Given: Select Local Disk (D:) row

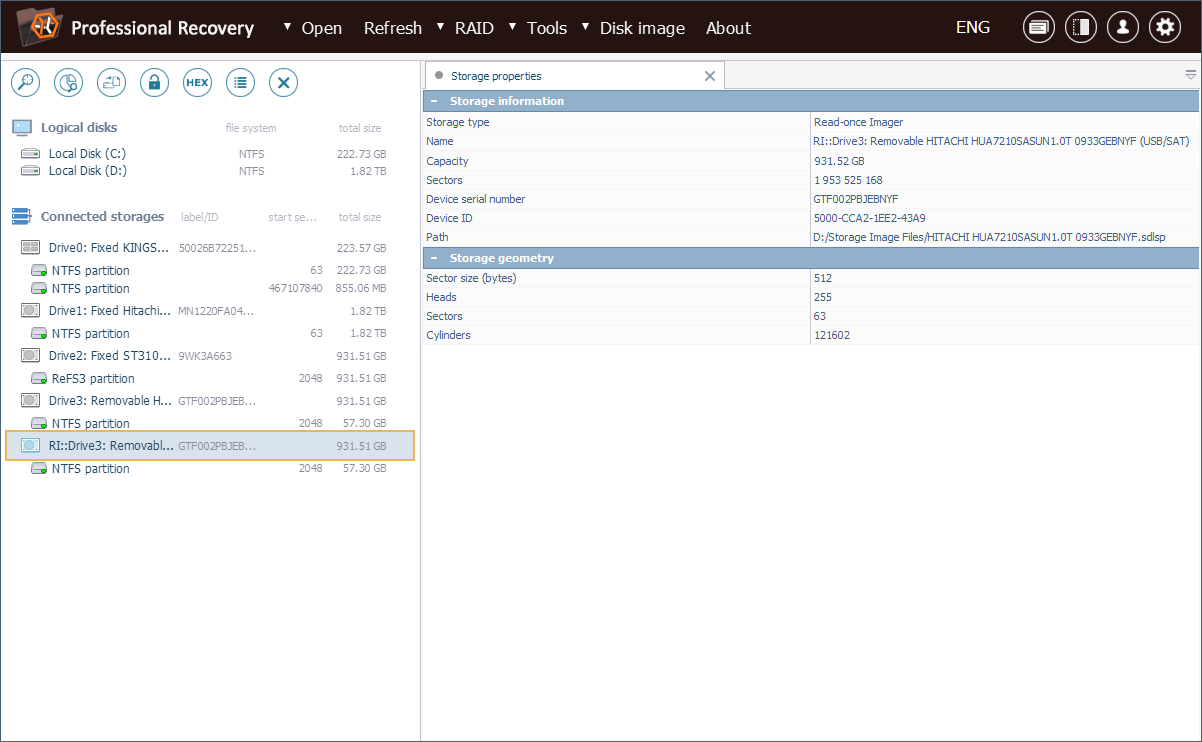Looking at the screenshot, I should point(210,171).
